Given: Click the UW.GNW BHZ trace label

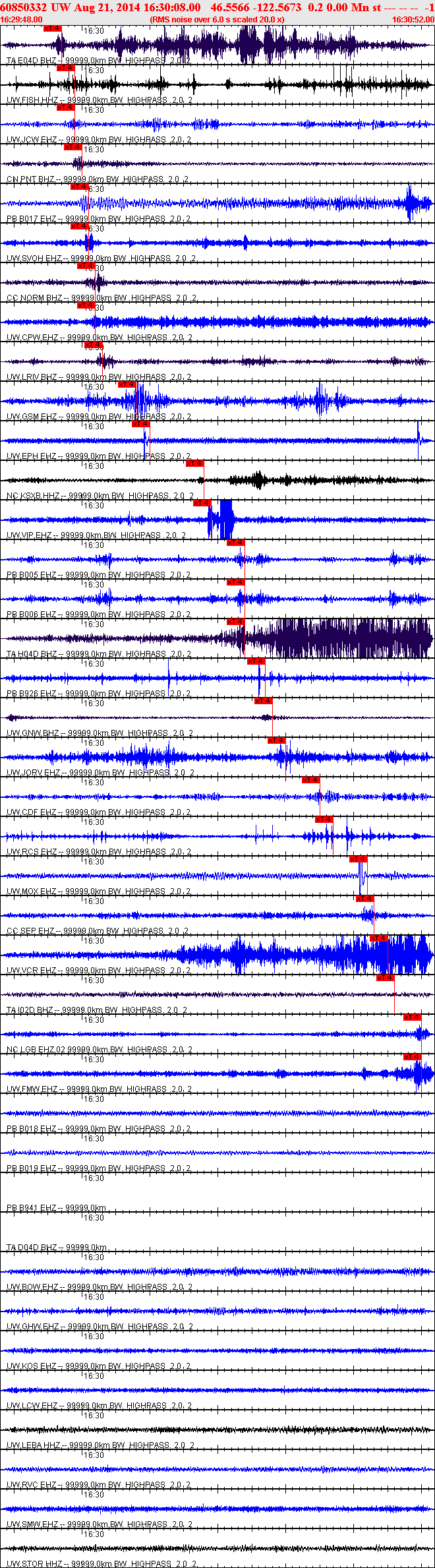Looking at the screenshot, I should point(100,733).
